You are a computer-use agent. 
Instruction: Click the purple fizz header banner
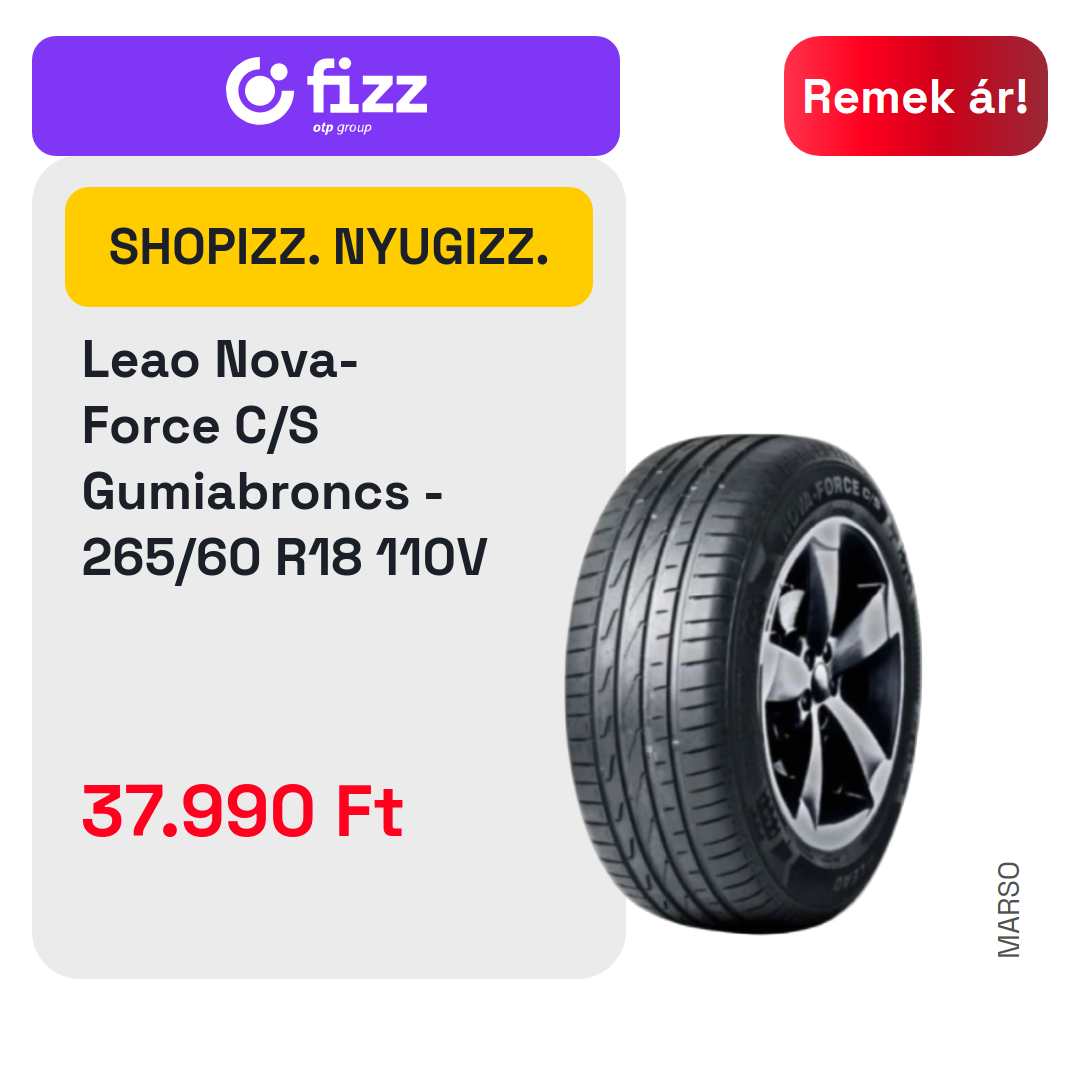(326, 96)
